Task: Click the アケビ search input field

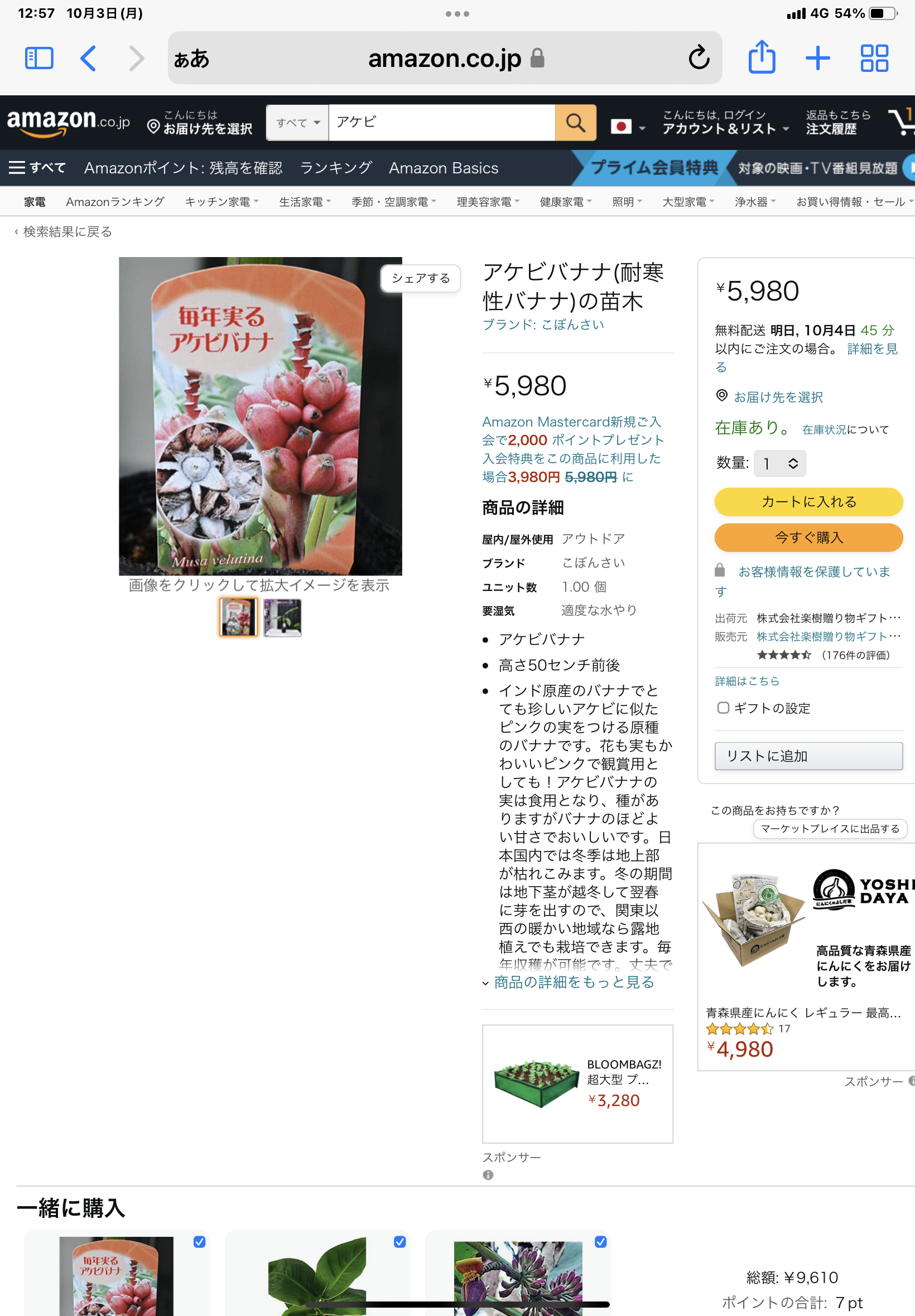Action: click(441, 122)
